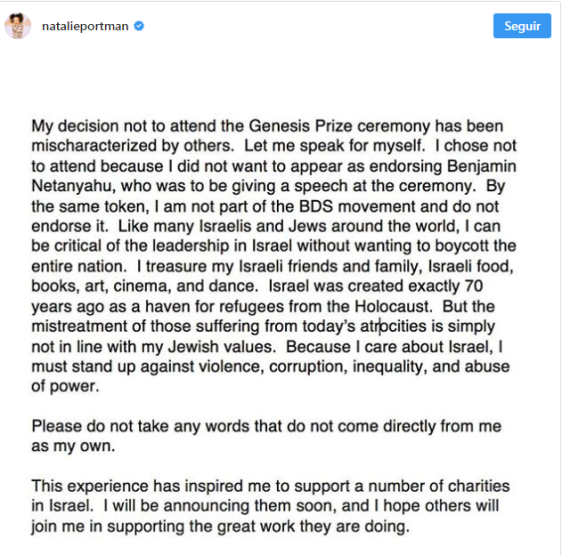Screen dimensions: 562x555
Task: Click the word 'corruption' in the text
Action: tap(308, 367)
